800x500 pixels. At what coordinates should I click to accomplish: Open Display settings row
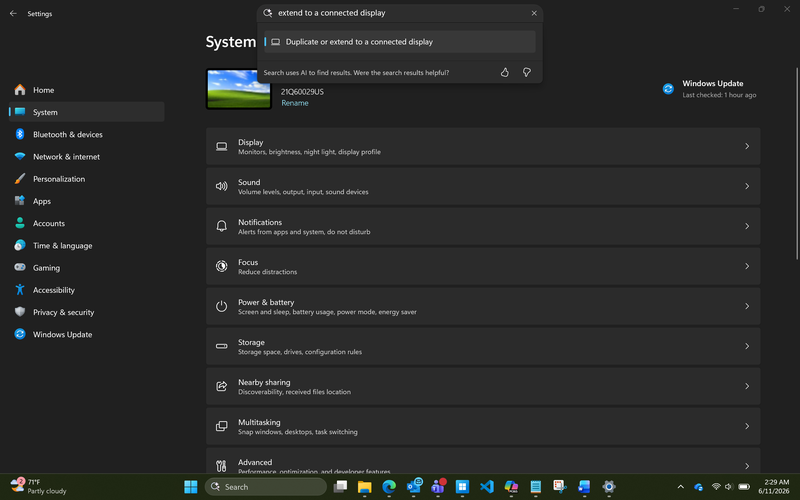click(x=483, y=146)
